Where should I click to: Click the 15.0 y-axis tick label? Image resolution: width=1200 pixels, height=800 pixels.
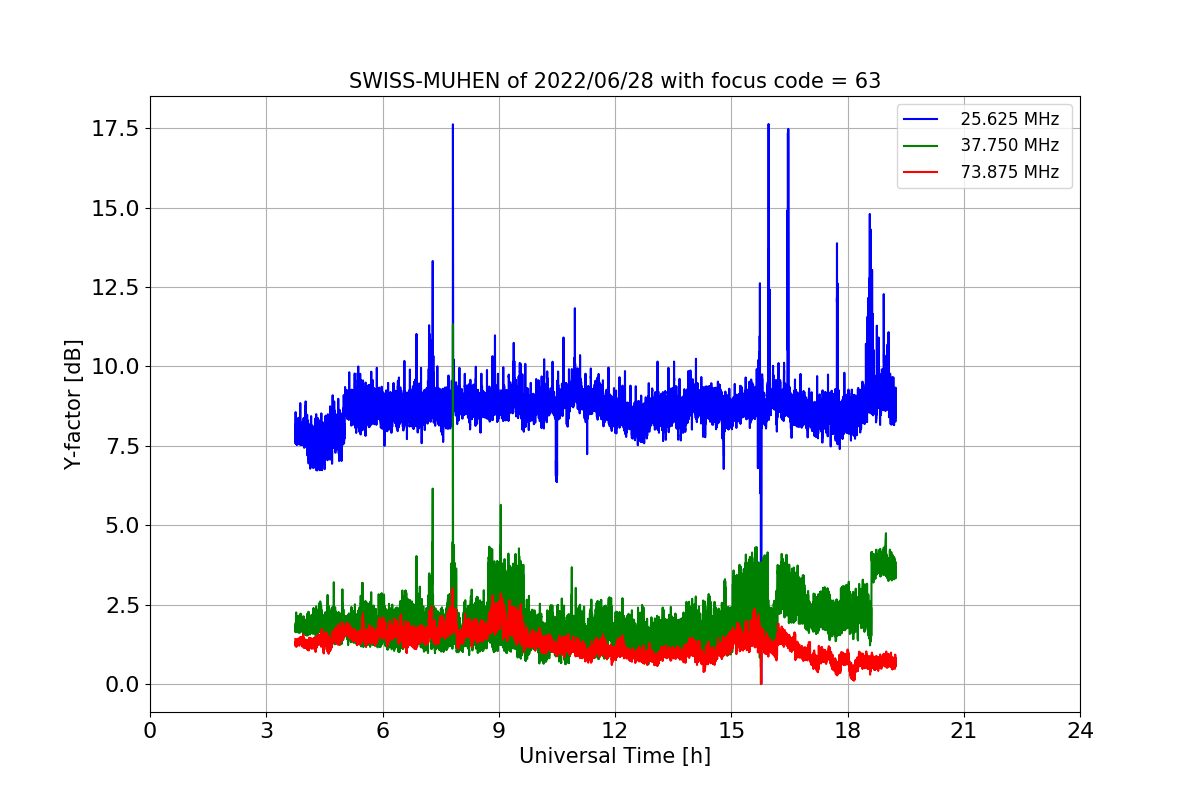pos(116,208)
